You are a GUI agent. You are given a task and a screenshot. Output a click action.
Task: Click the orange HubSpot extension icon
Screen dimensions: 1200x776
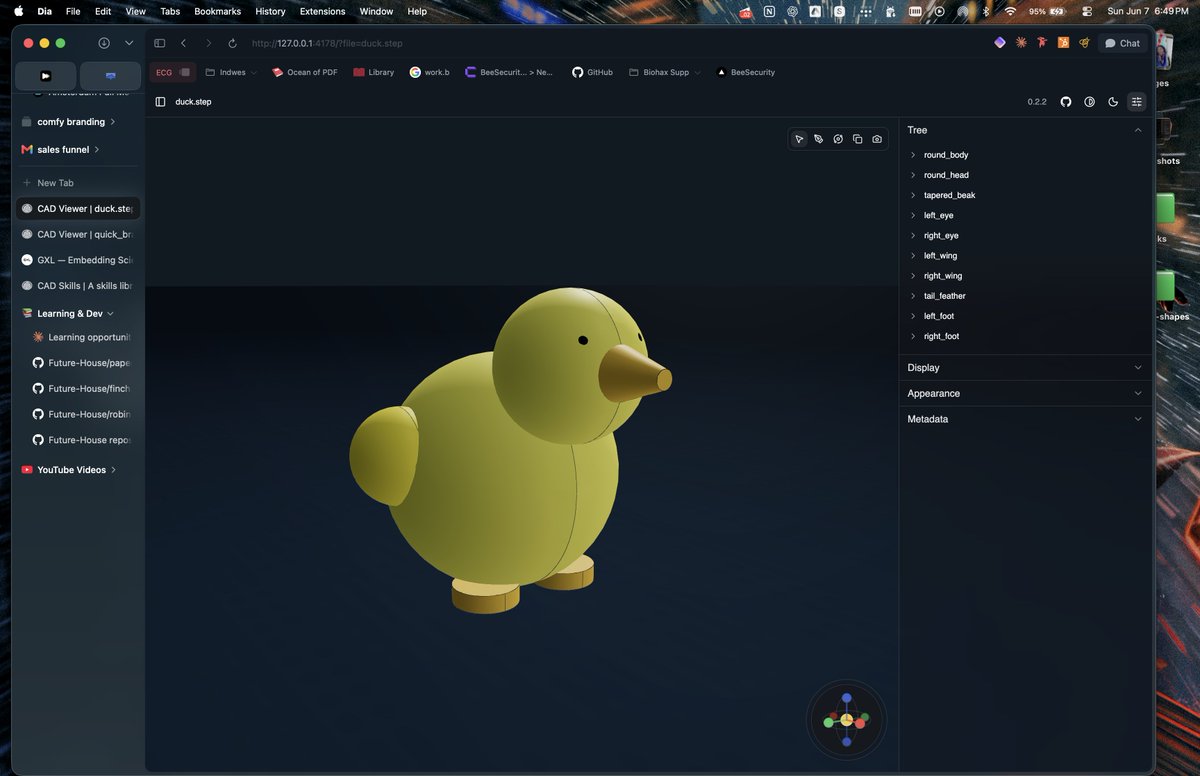1063,43
